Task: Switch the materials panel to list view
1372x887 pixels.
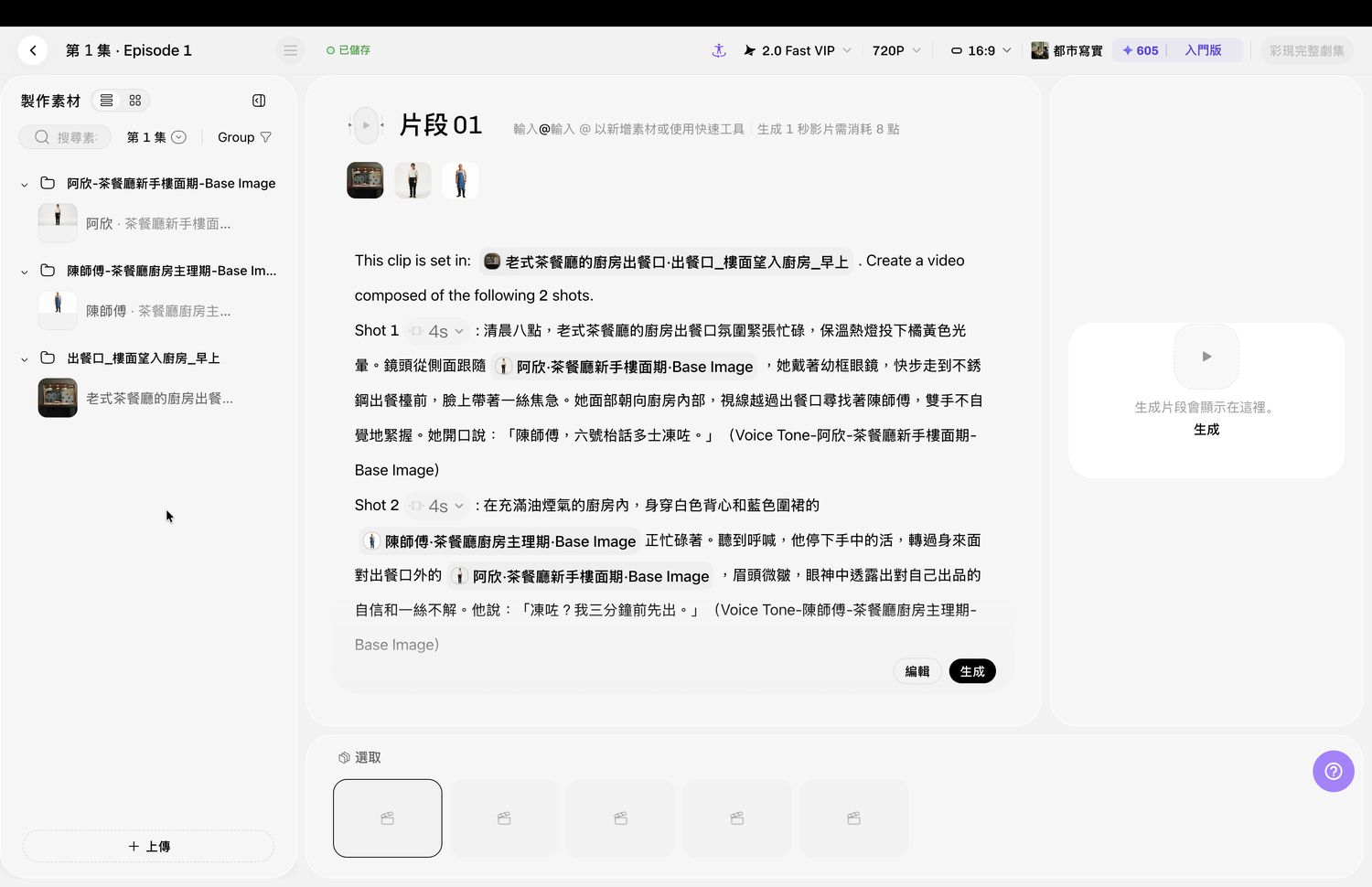Action: point(107,101)
